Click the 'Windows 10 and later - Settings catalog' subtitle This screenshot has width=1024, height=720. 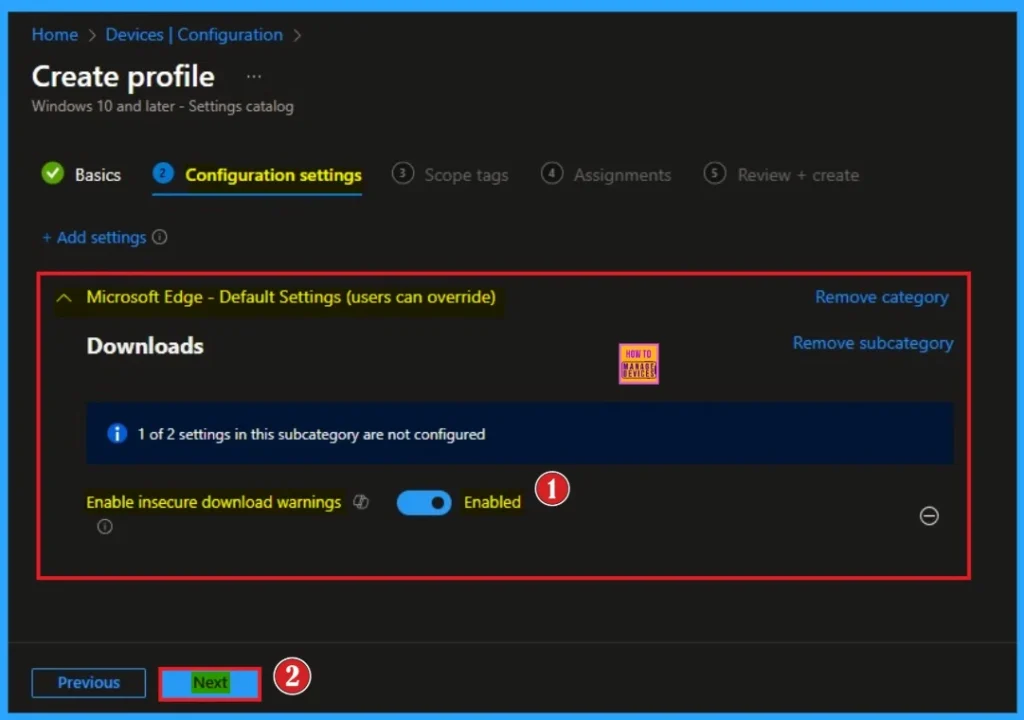163,106
